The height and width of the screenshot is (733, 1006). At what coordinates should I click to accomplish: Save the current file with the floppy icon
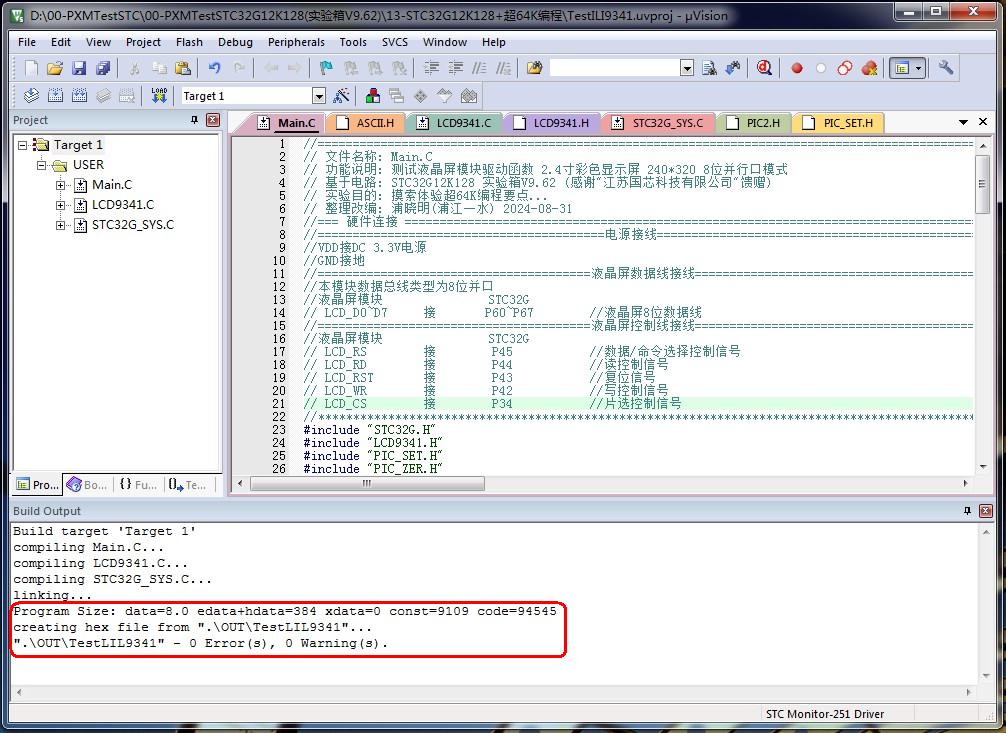tap(79, 68)
